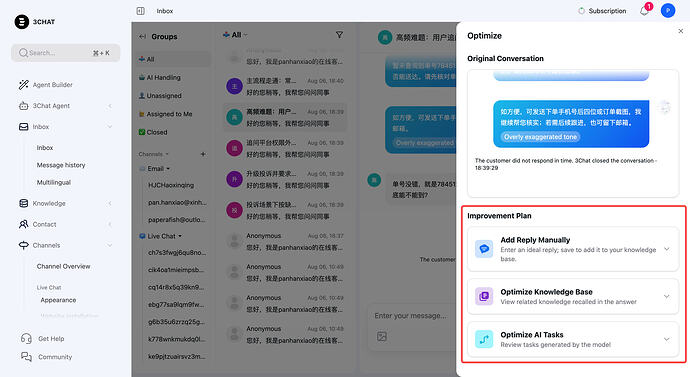This screenshot has width=690, height=377.
Task: Click the Add Reply Manually chat icon
Action: click(x=484, y=249)
